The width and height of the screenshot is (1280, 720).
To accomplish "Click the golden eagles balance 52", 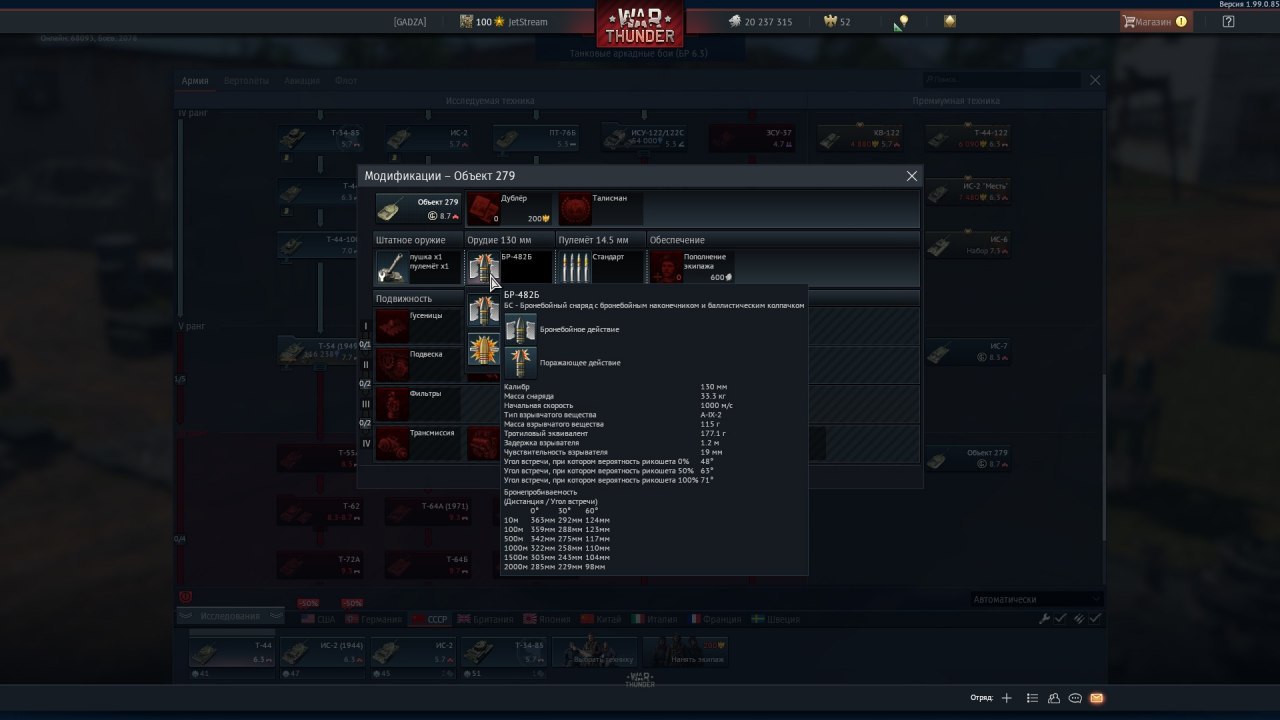I will (x=837, y=21).
